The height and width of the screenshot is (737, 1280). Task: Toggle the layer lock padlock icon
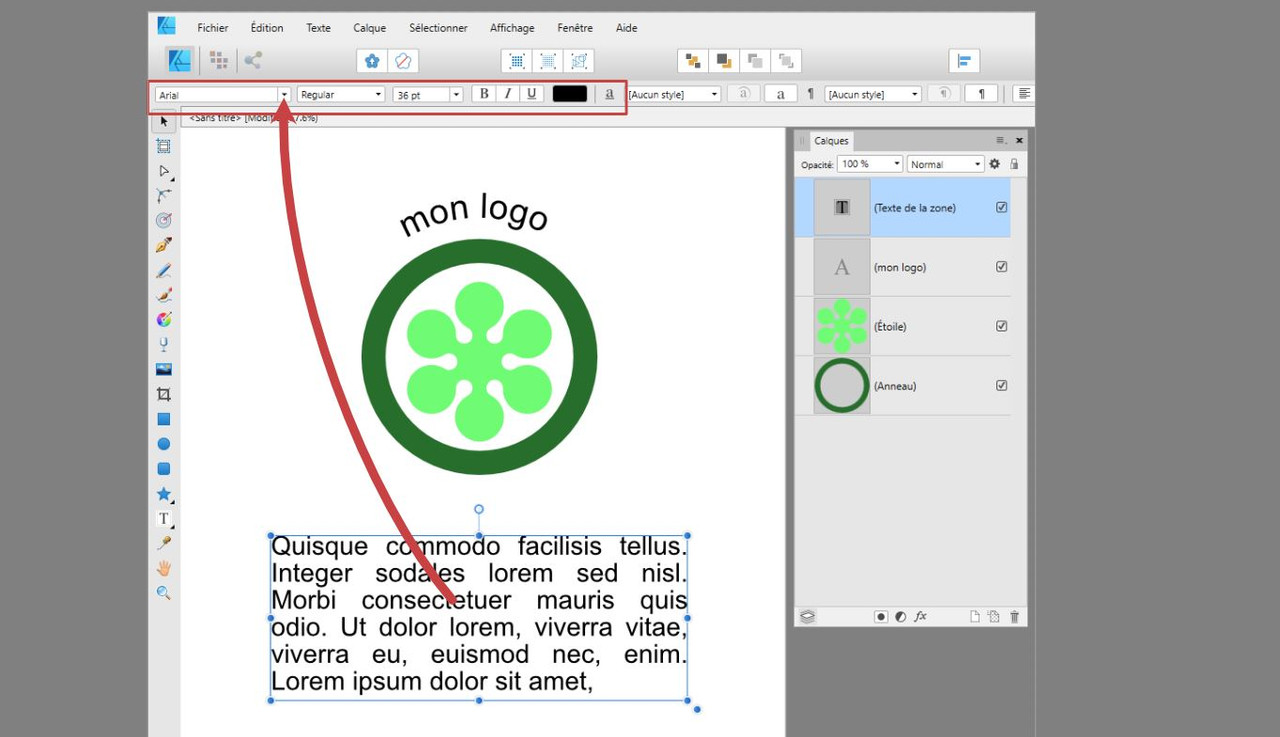click(1014, 164)
